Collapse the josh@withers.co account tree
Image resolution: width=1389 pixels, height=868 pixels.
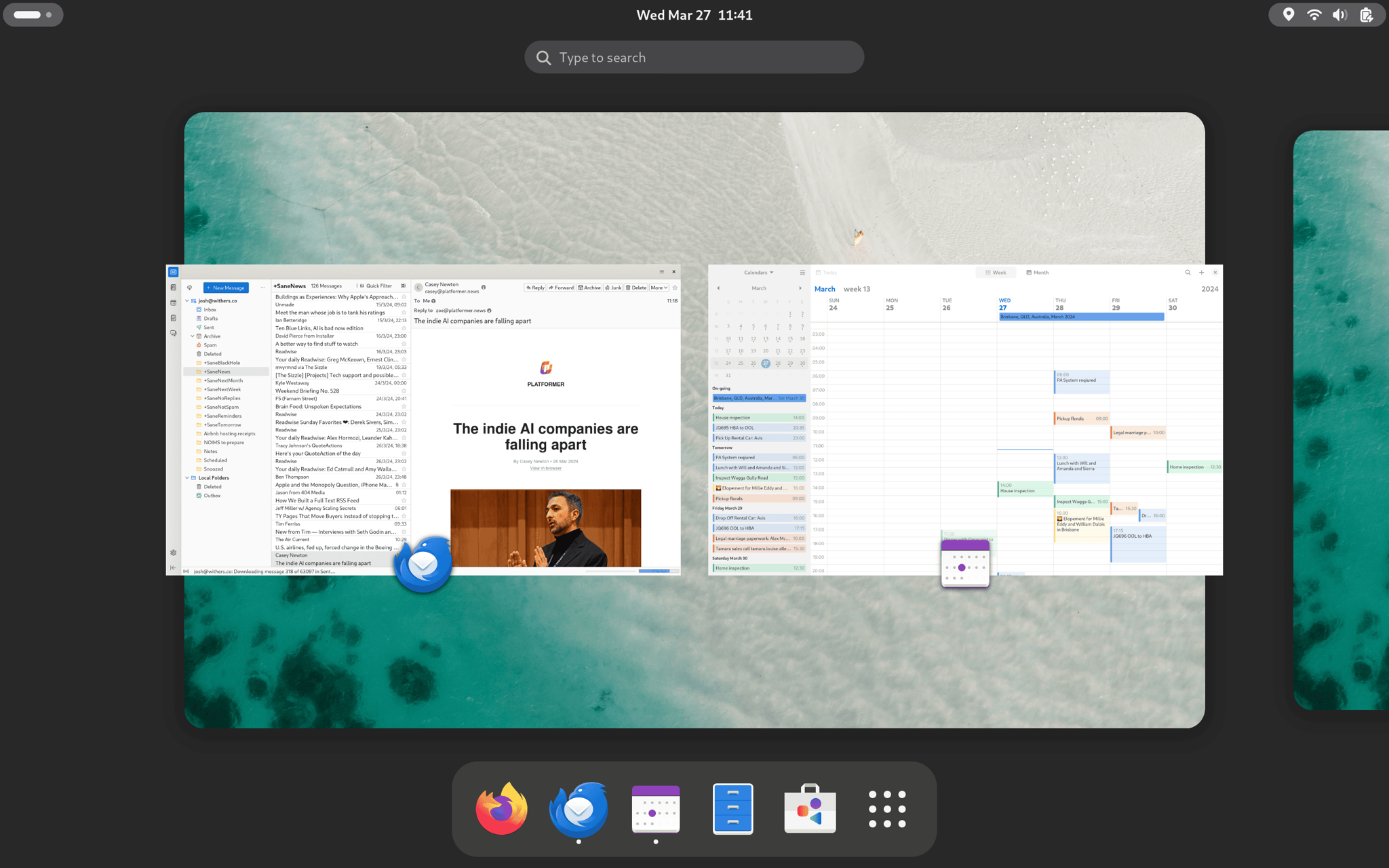pyautogui.click(x=187, y=300)
